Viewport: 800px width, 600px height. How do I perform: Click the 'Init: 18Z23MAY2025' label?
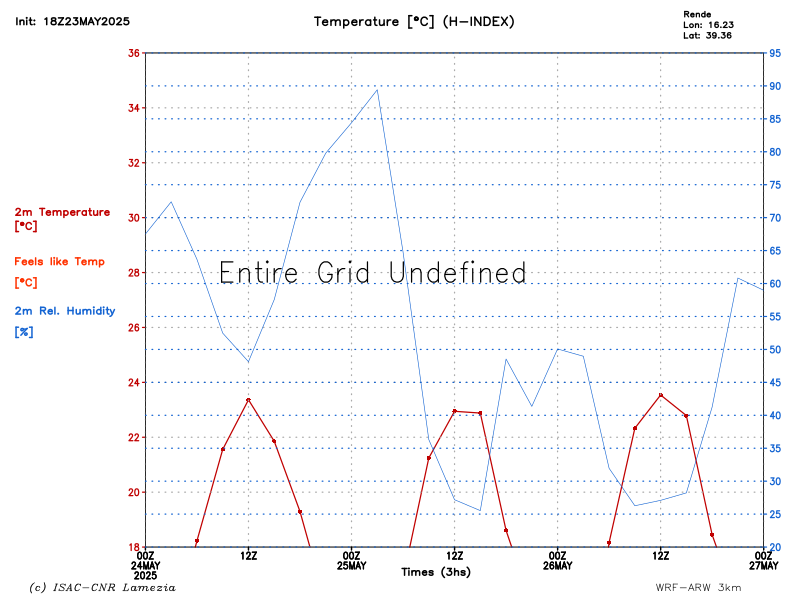click(72, 21)
